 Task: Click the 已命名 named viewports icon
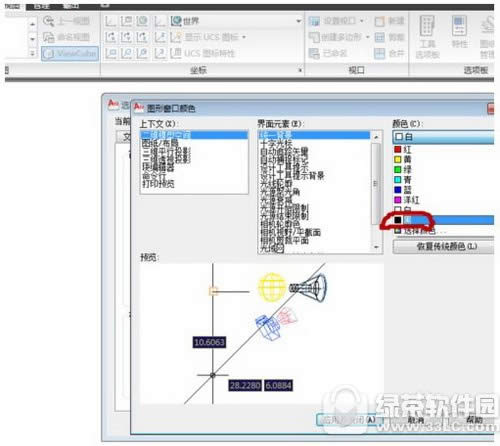point(314,53)
